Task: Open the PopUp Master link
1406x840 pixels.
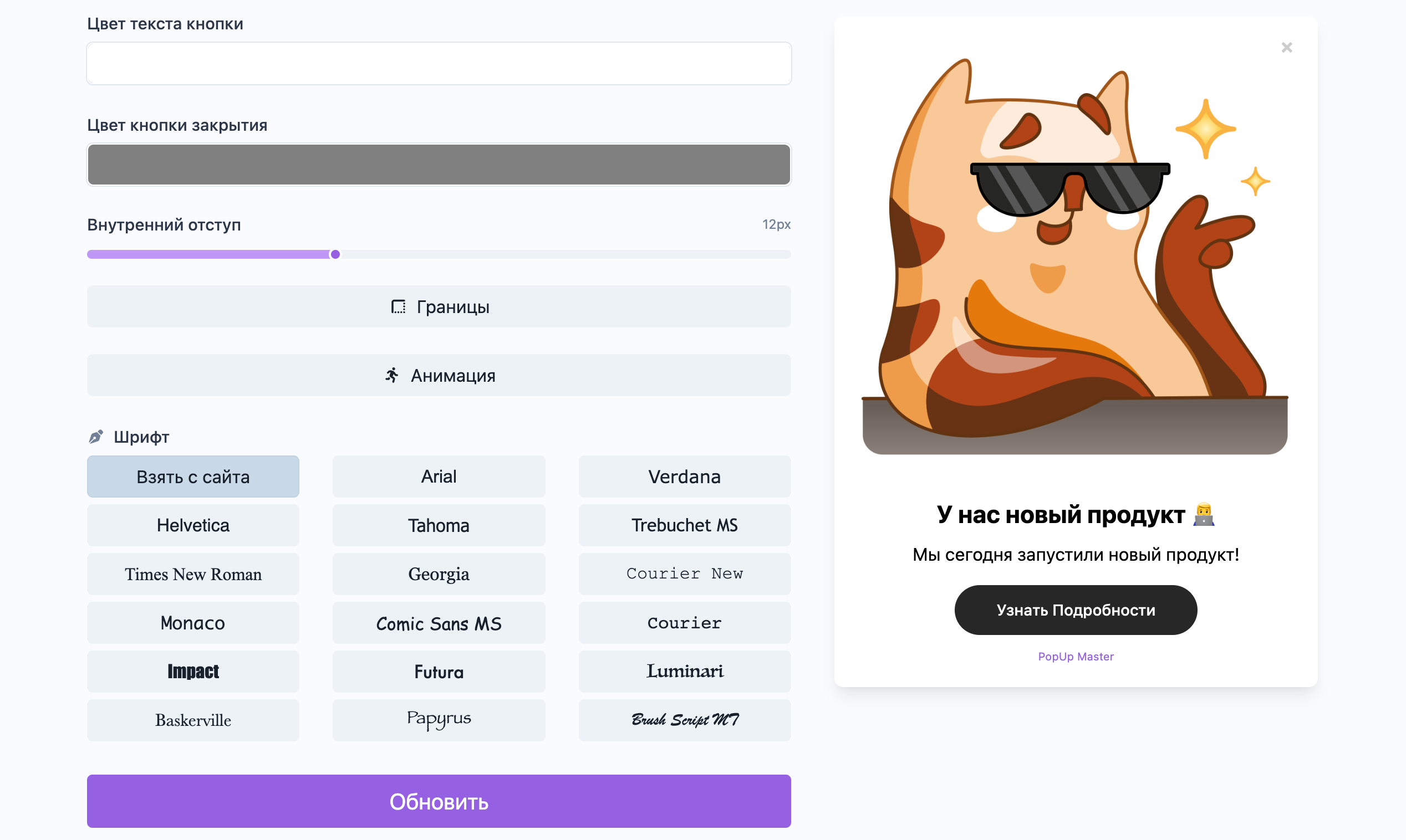Action: tap(1076, 657)
